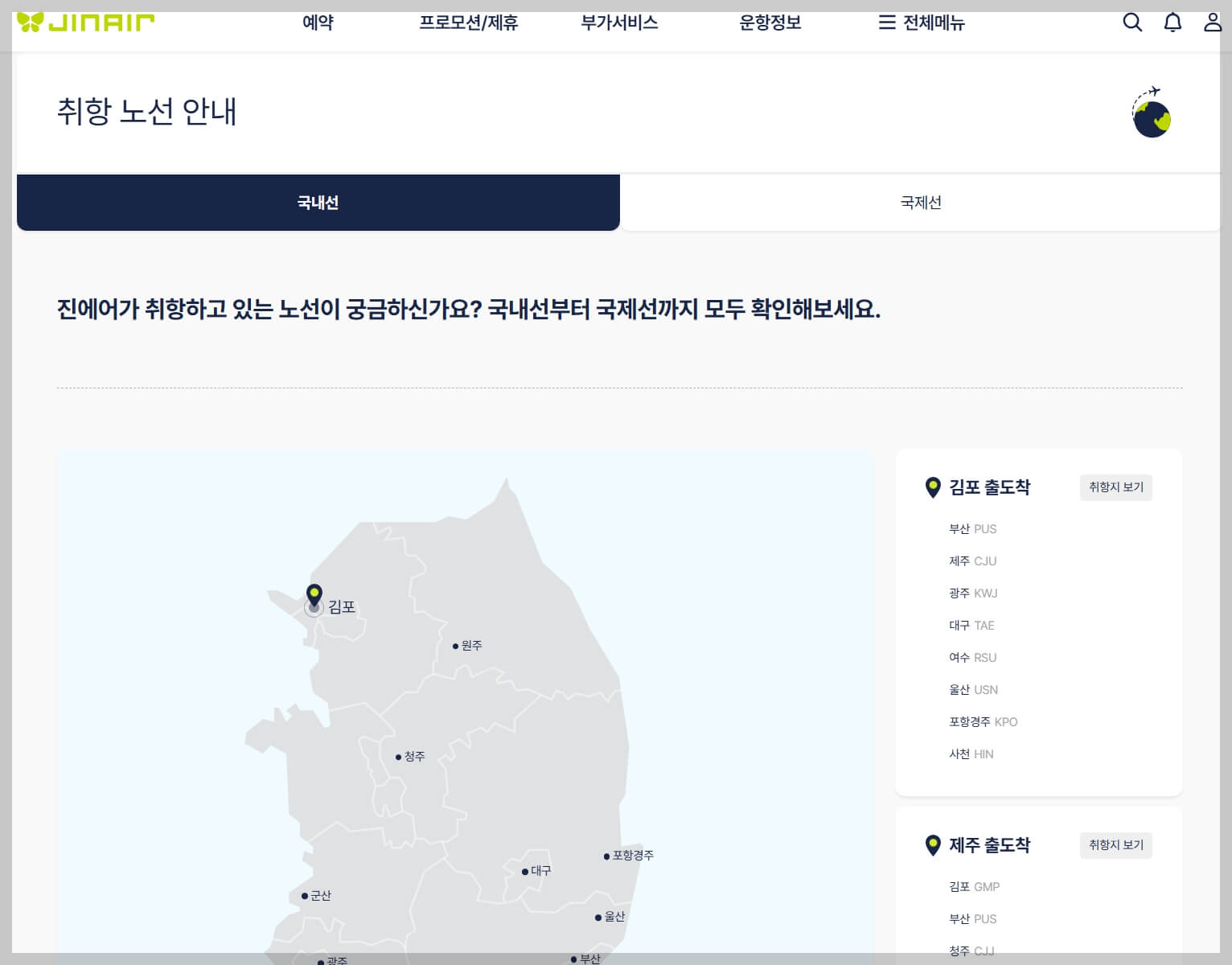Click 취항지 보기 next to 제주 출도착
Viewport: 1232px width, 965px height.
(1116, 845)
